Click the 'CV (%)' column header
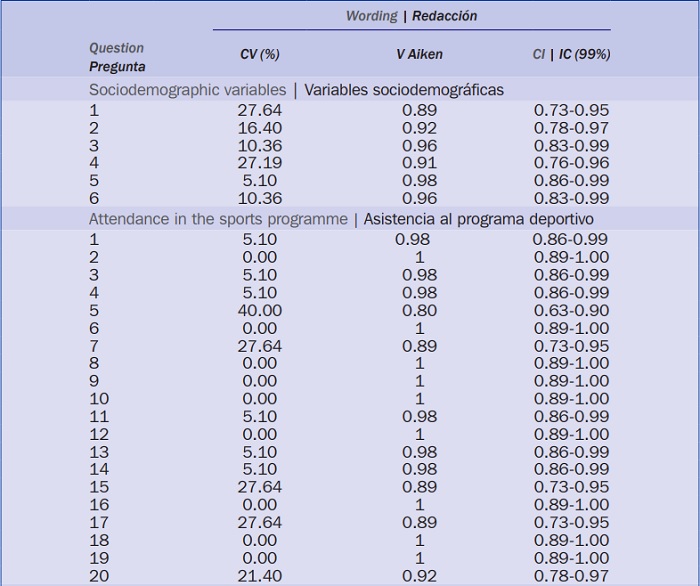The width and height of the screenshot is (700, 586). pos(260,55)
